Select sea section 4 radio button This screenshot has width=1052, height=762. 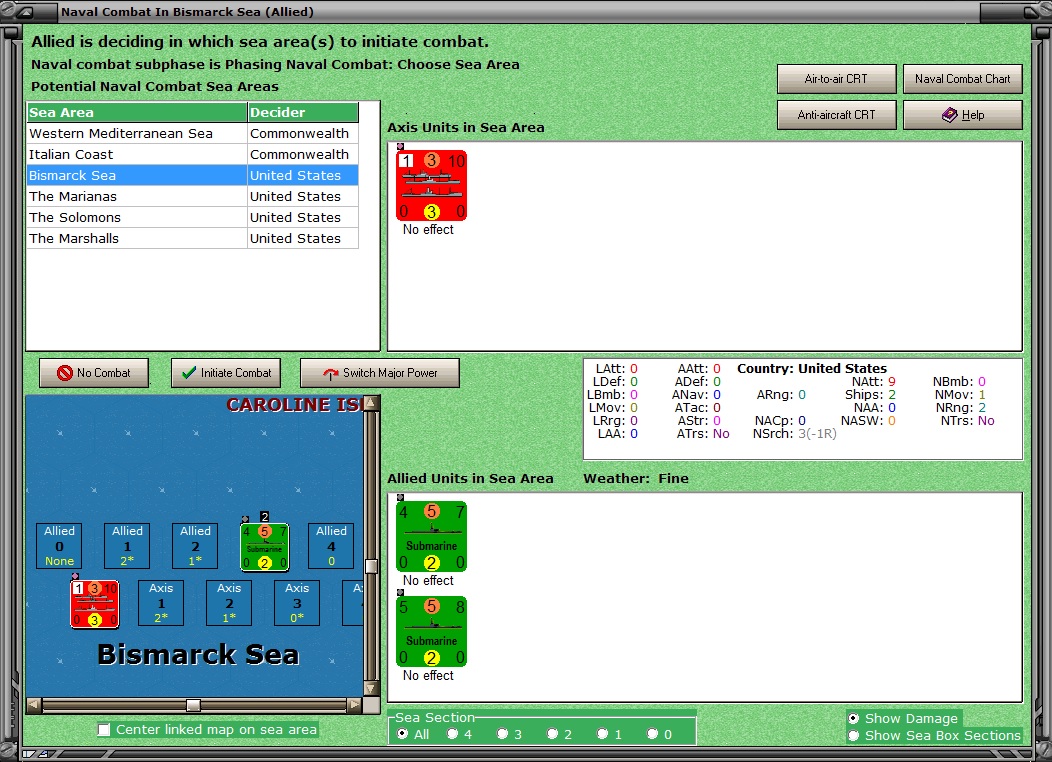point(453,734)
